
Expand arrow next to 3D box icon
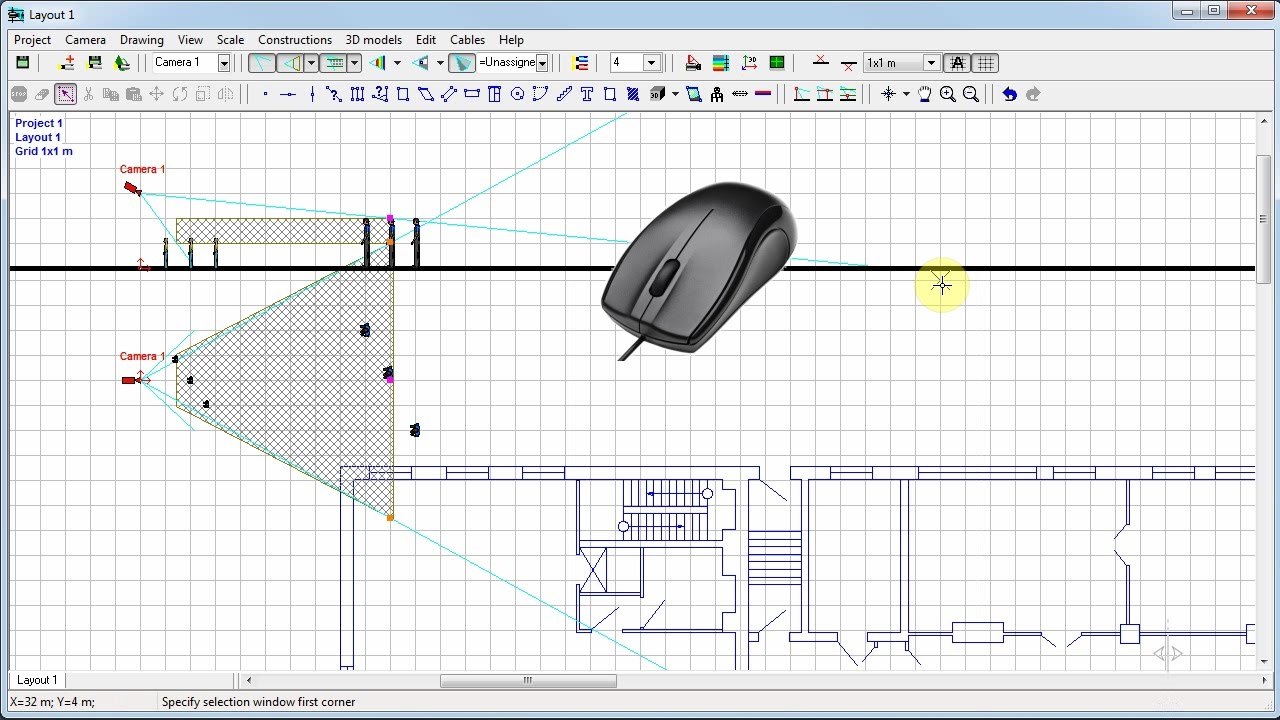[675, 94]
